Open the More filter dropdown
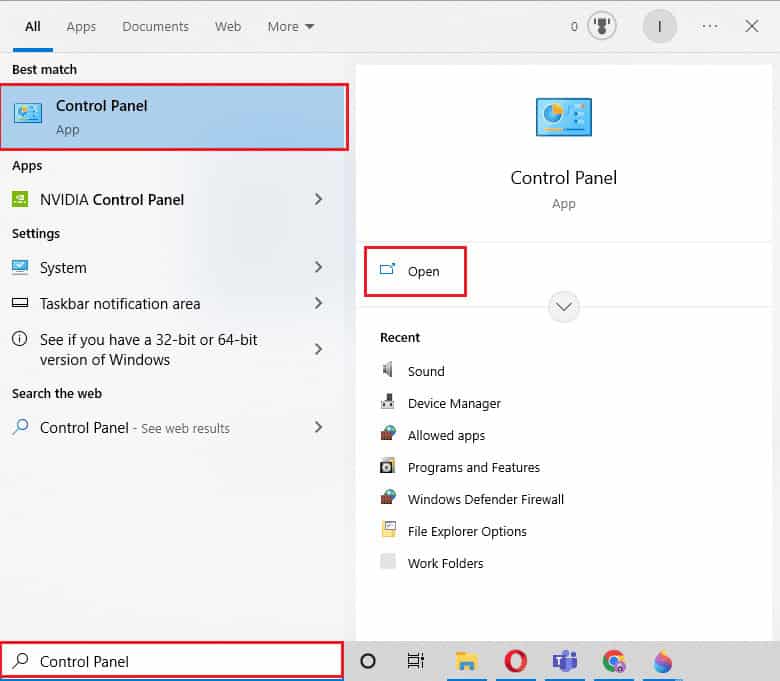The width and height of the screenshot is (780, 681). 291,27
